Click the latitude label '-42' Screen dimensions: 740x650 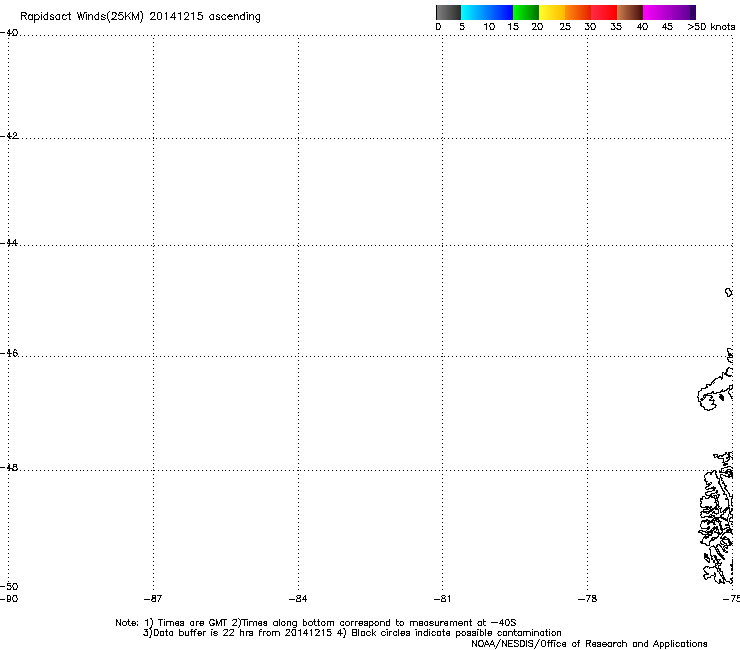9,135
